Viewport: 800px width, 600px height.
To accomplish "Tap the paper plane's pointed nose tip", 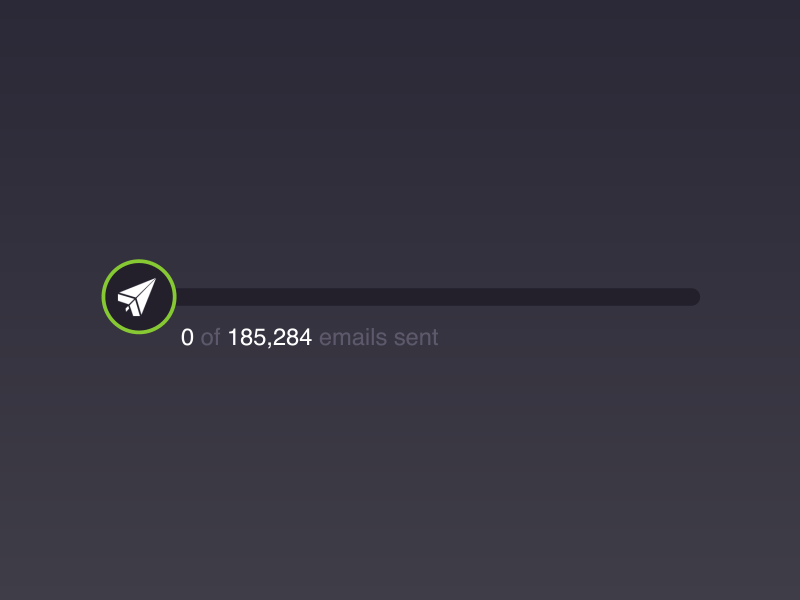I will pyautogui.click(x=154, y=280).
